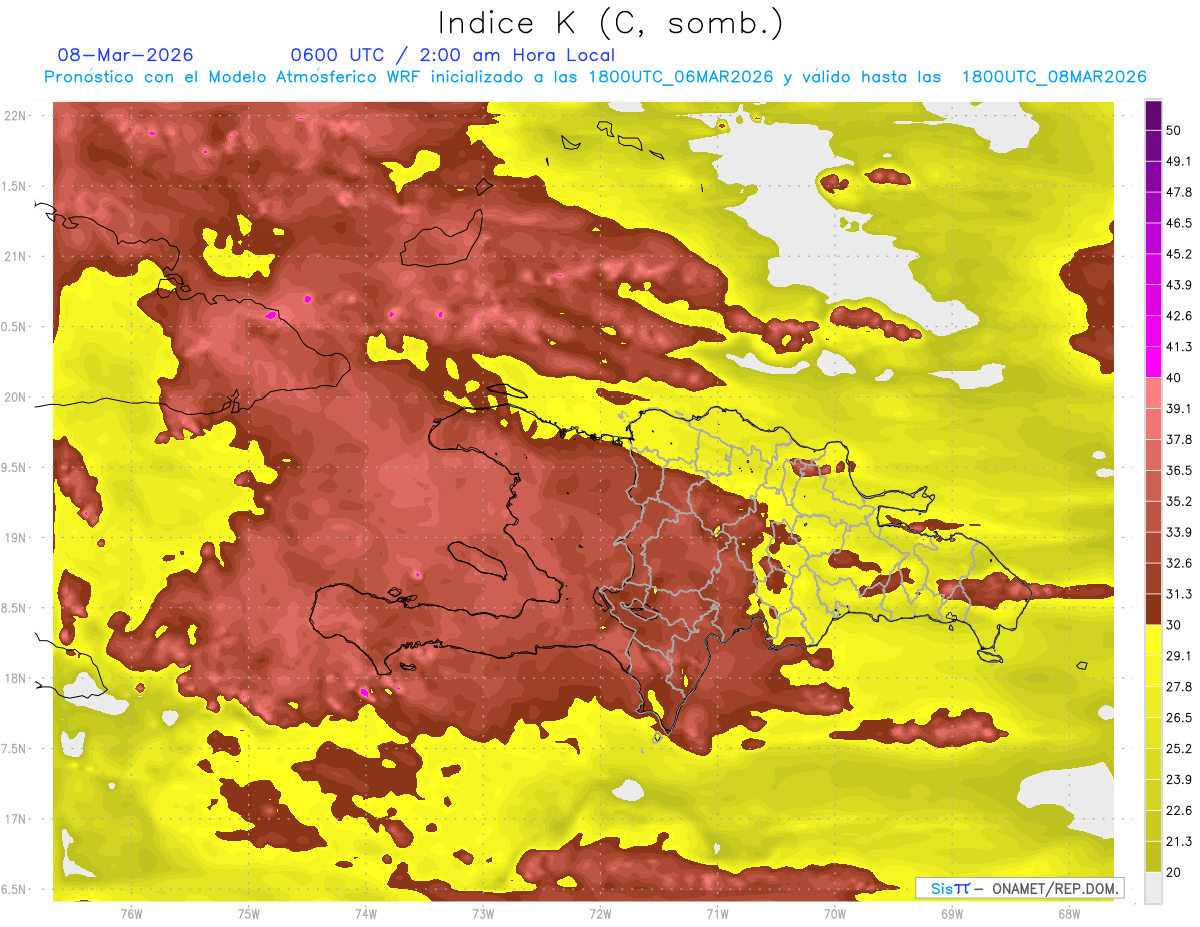Click the color bar label '35.2'
Viewport: 1200px width, 927px height.
(1179, 501)
